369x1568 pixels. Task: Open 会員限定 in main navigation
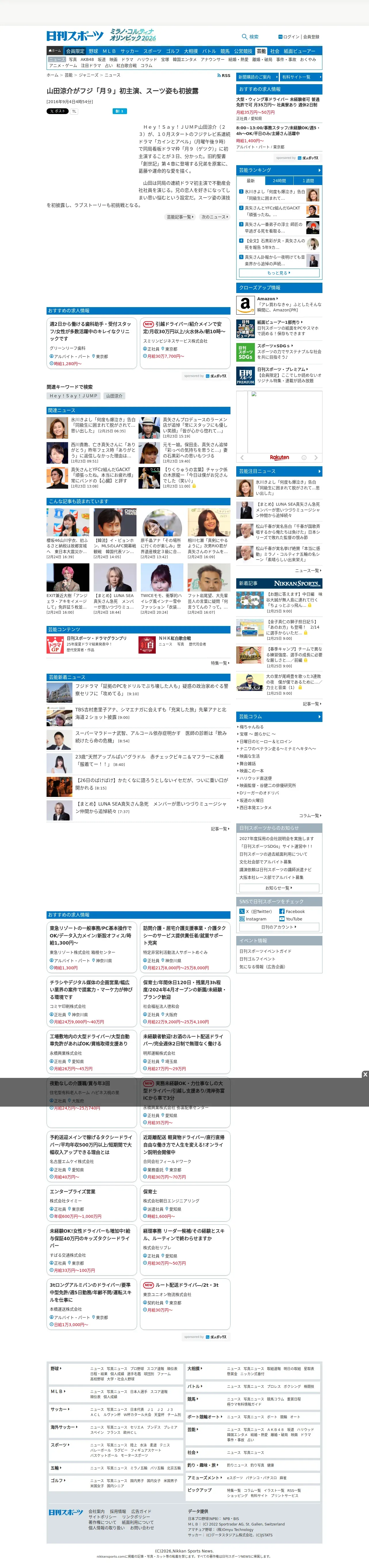75,51
